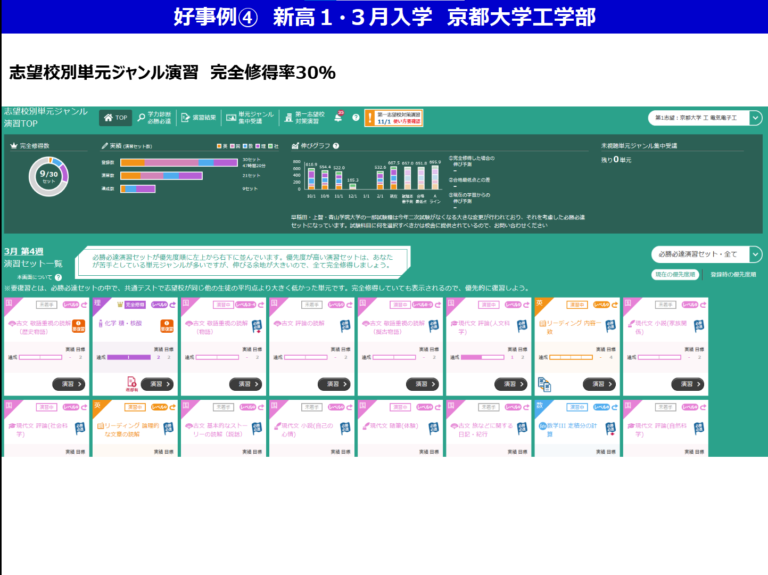
Task: Click flag icon on 古文 敬語重視の読解(物語) card
Action: coord(257,326)
